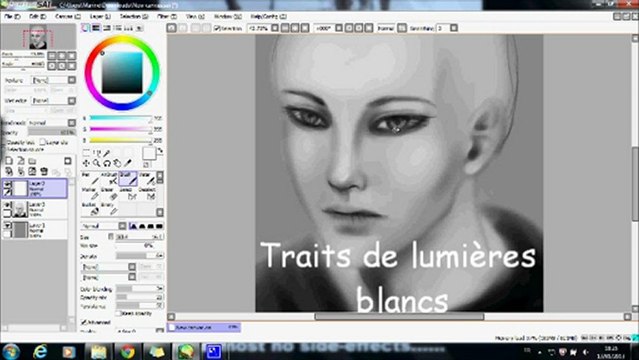639x360 pixels.
Task: Toggle the Advanced settings checkbox
Action: tap(84, 322)
